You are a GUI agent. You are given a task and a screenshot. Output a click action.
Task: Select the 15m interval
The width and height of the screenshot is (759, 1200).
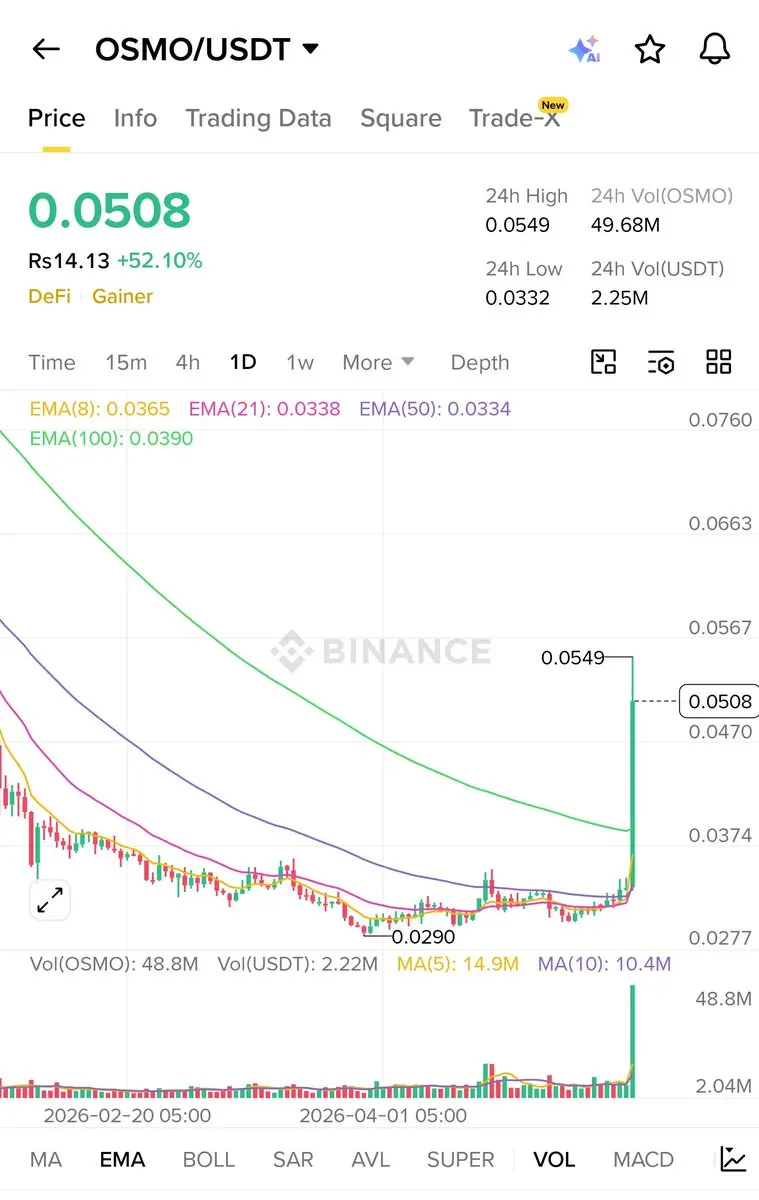click(x=126, y=362)
